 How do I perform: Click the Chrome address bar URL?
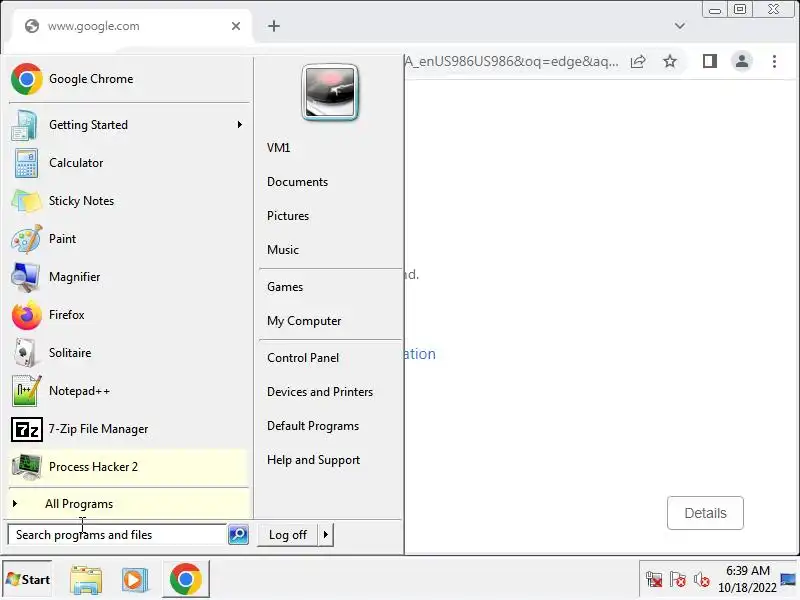coord(511,62)
